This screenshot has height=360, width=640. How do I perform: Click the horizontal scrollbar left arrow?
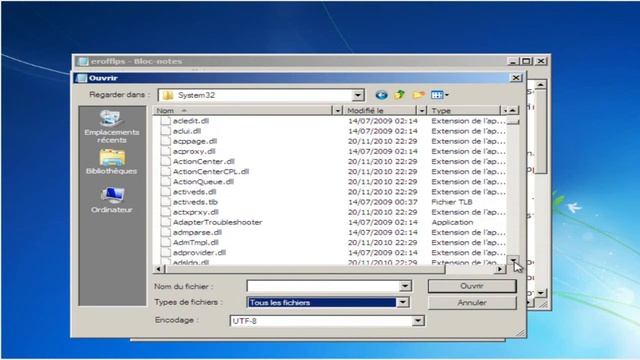(159, 269)
